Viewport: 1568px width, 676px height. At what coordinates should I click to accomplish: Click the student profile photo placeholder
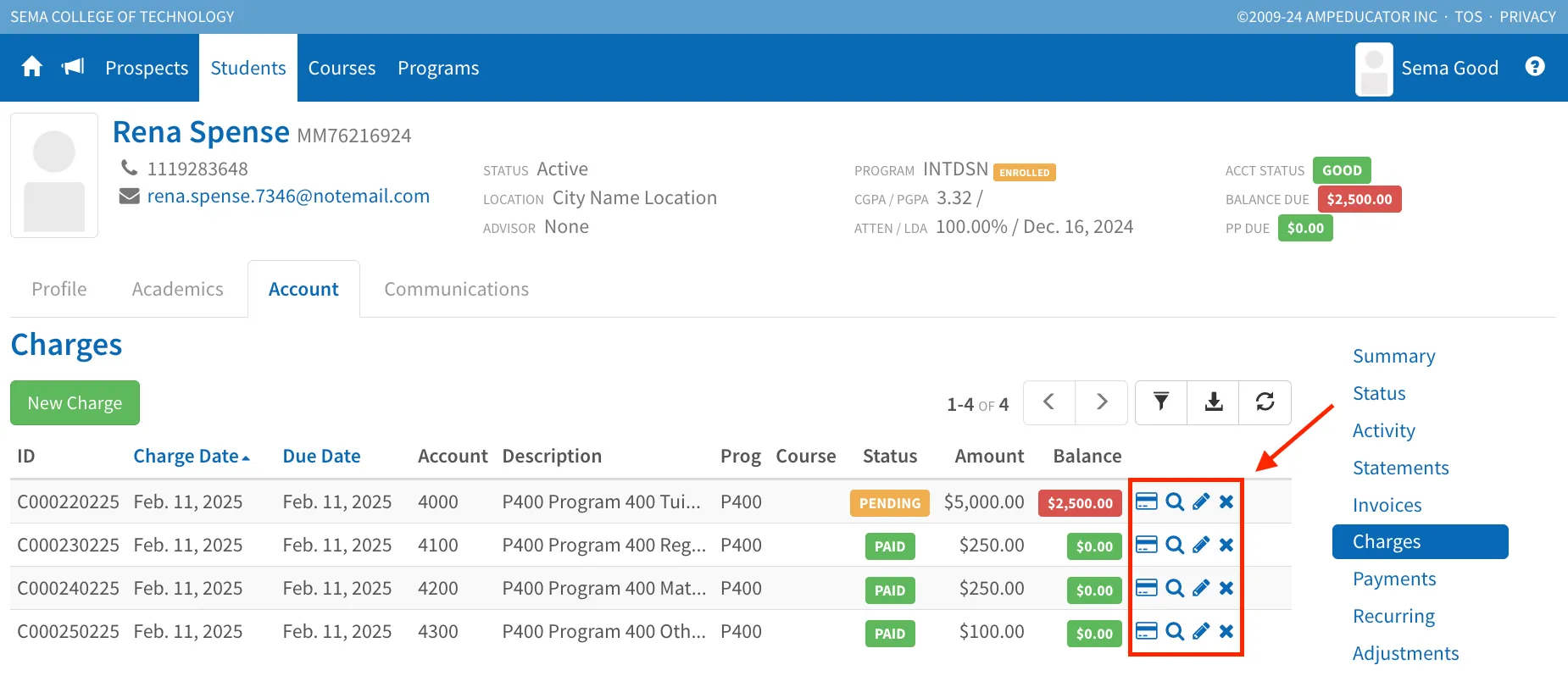(x=54, y=175)
